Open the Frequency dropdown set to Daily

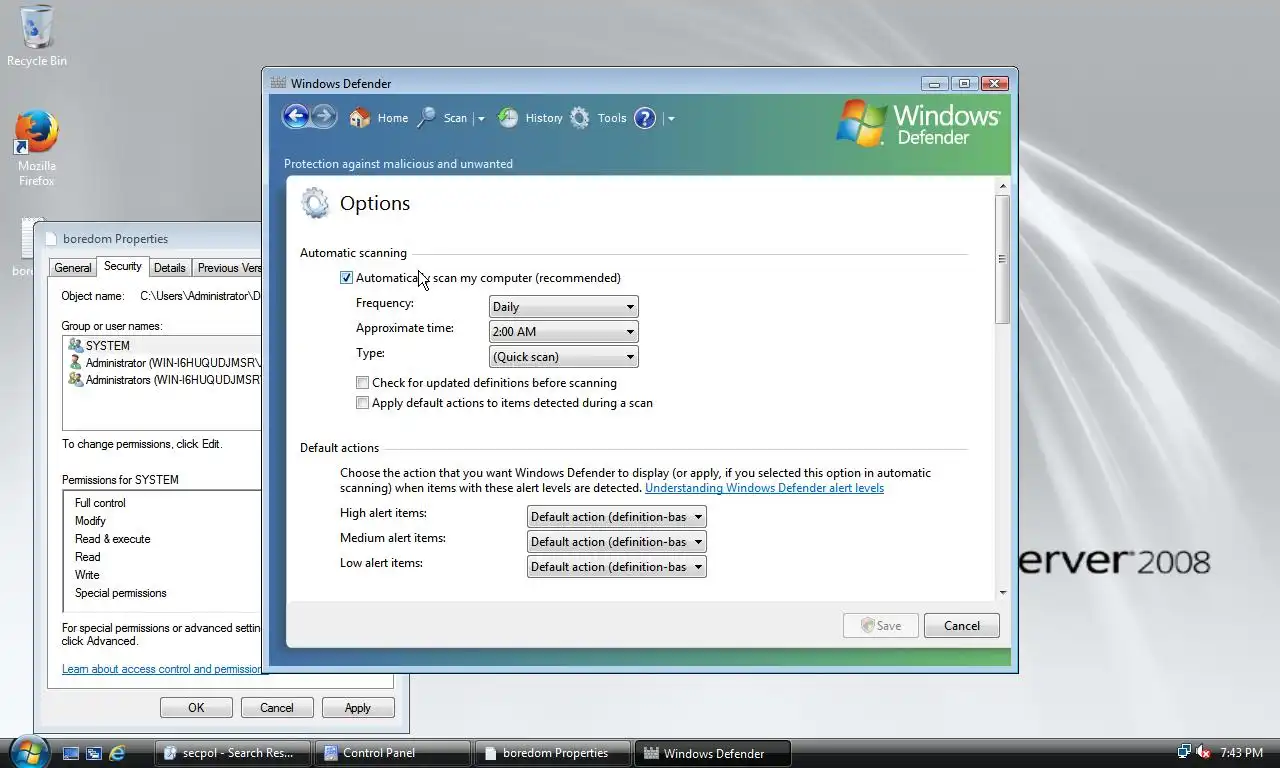click(563, 307)
